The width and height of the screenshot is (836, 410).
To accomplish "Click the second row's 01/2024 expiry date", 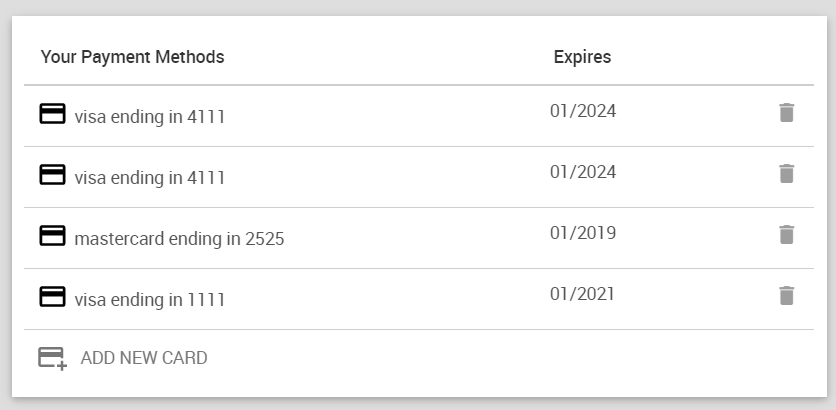I will click(583, 172).
